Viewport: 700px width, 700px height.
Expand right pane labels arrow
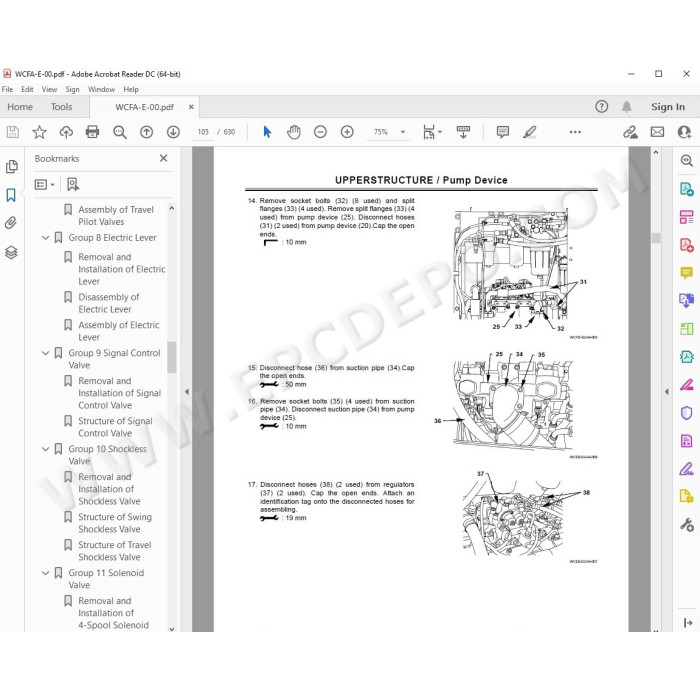tap(688, 622)
